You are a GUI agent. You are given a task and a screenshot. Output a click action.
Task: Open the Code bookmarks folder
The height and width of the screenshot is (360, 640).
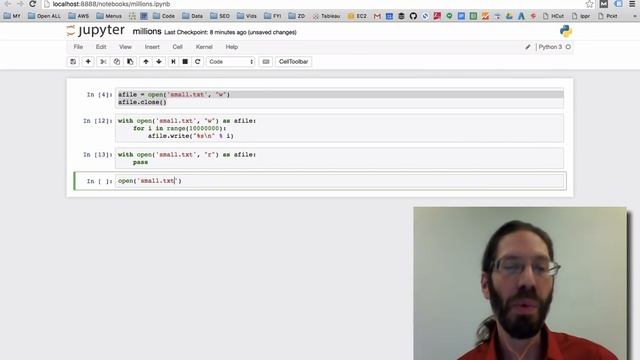point(164,16)
